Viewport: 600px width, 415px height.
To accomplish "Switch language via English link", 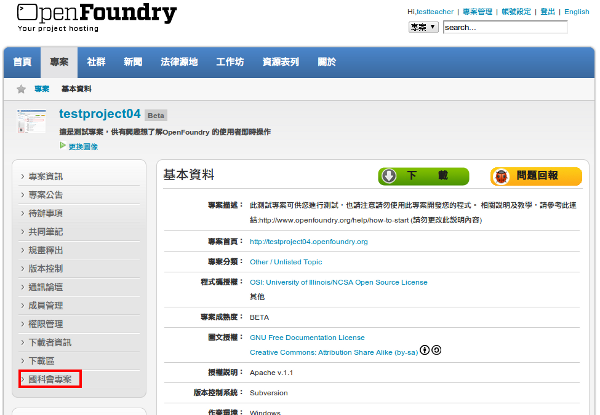I will coord(577,12).
